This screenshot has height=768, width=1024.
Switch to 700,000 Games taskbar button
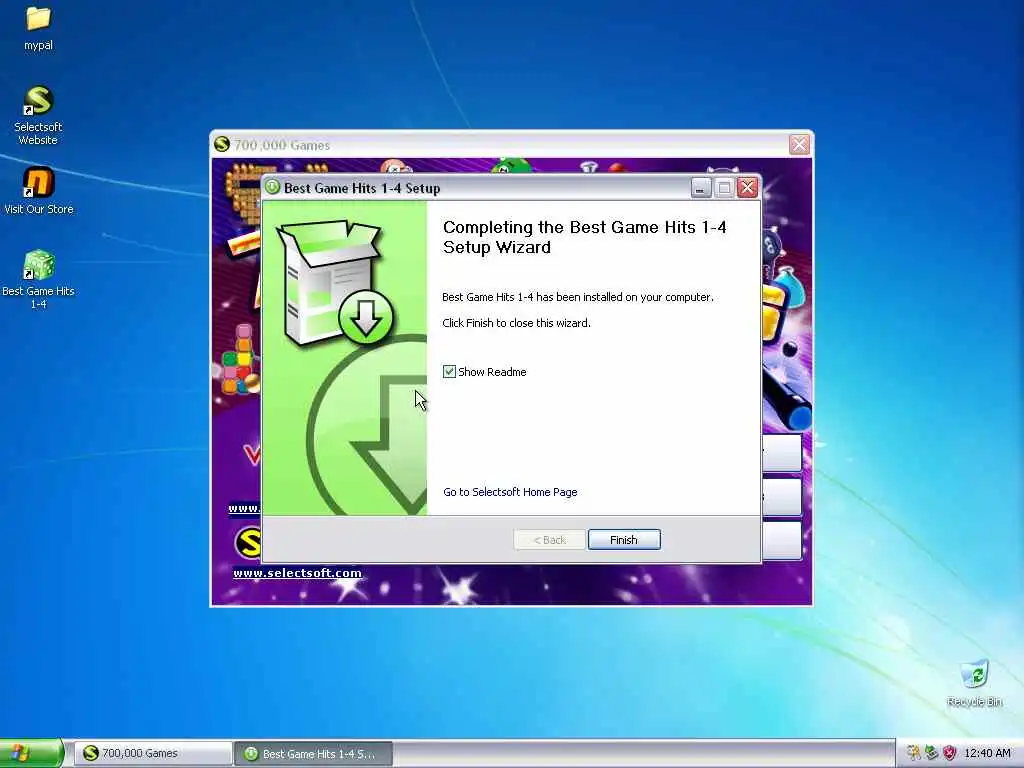click(153, 753)
